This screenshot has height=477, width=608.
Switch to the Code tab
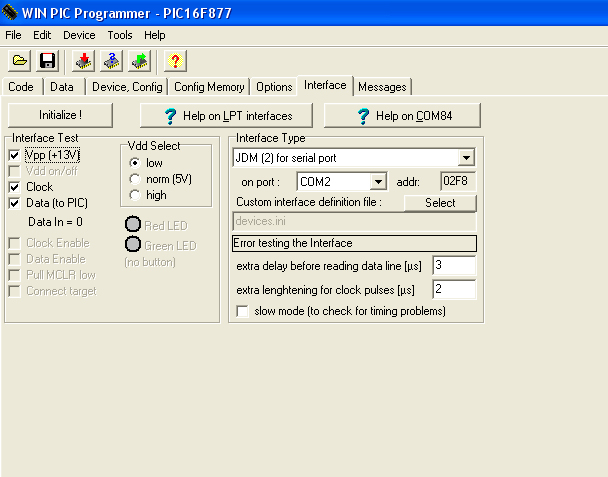[21, 87]
